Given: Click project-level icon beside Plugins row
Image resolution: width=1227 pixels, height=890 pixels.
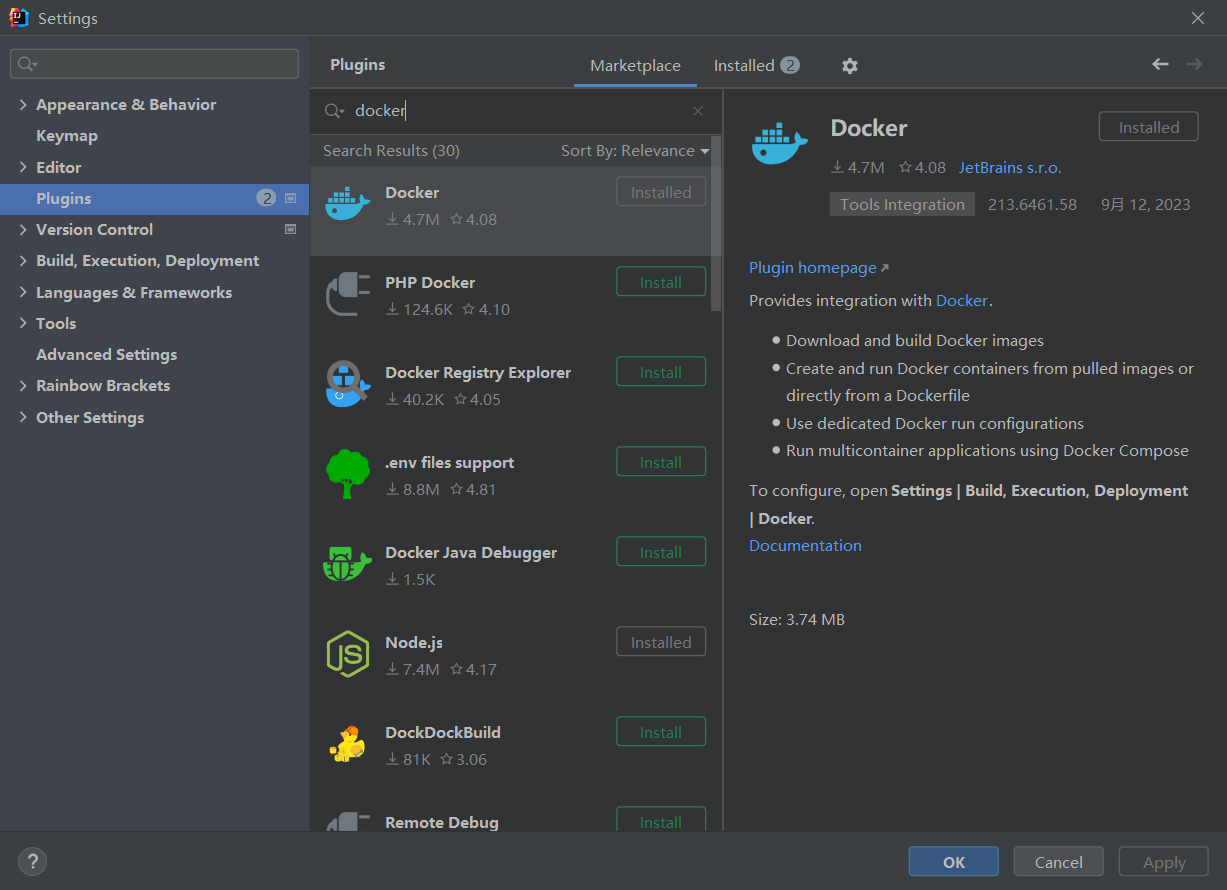Looking at the screenshot, I should [291, 198].
